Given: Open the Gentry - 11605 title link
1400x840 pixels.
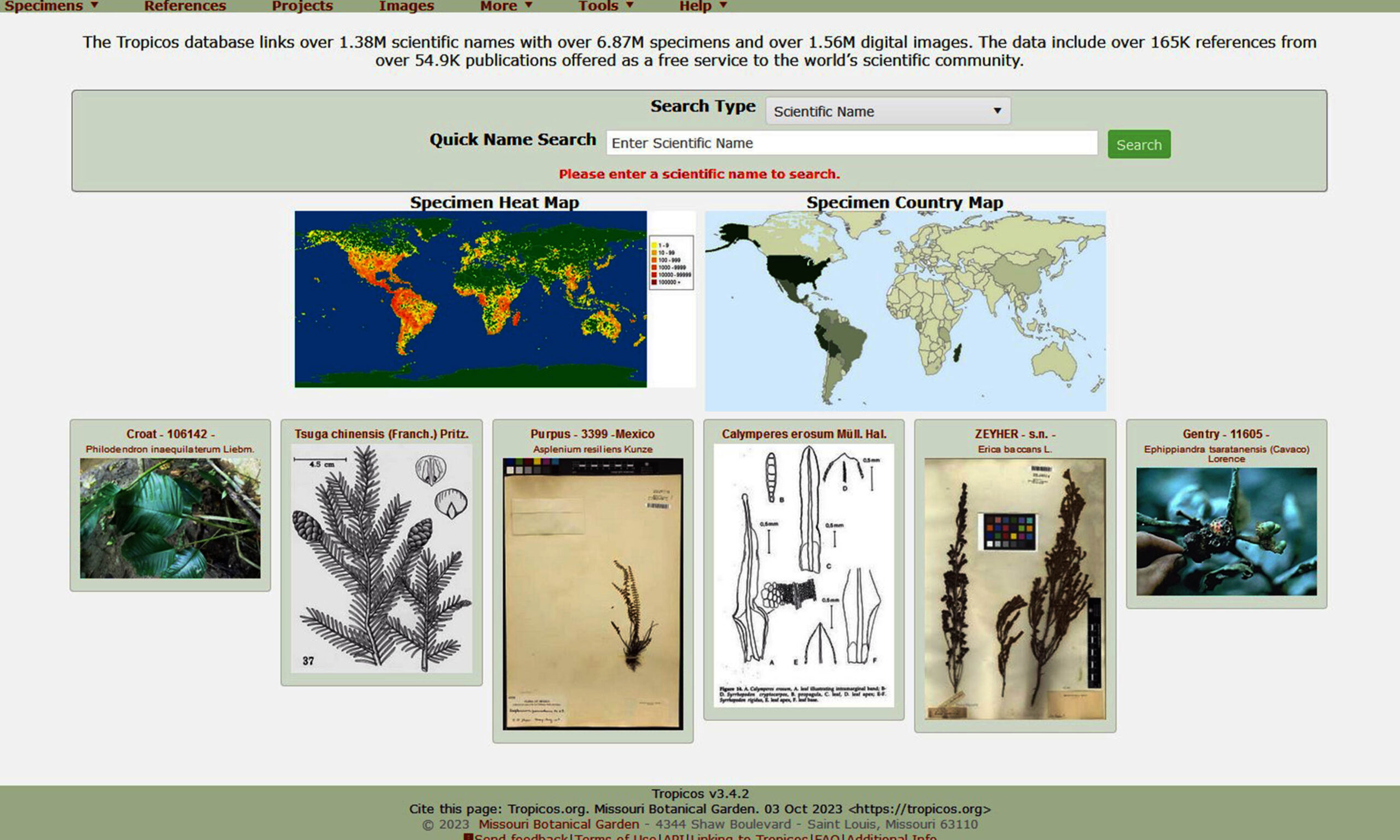Looking at the screenshot, I should pos(1226,434).
